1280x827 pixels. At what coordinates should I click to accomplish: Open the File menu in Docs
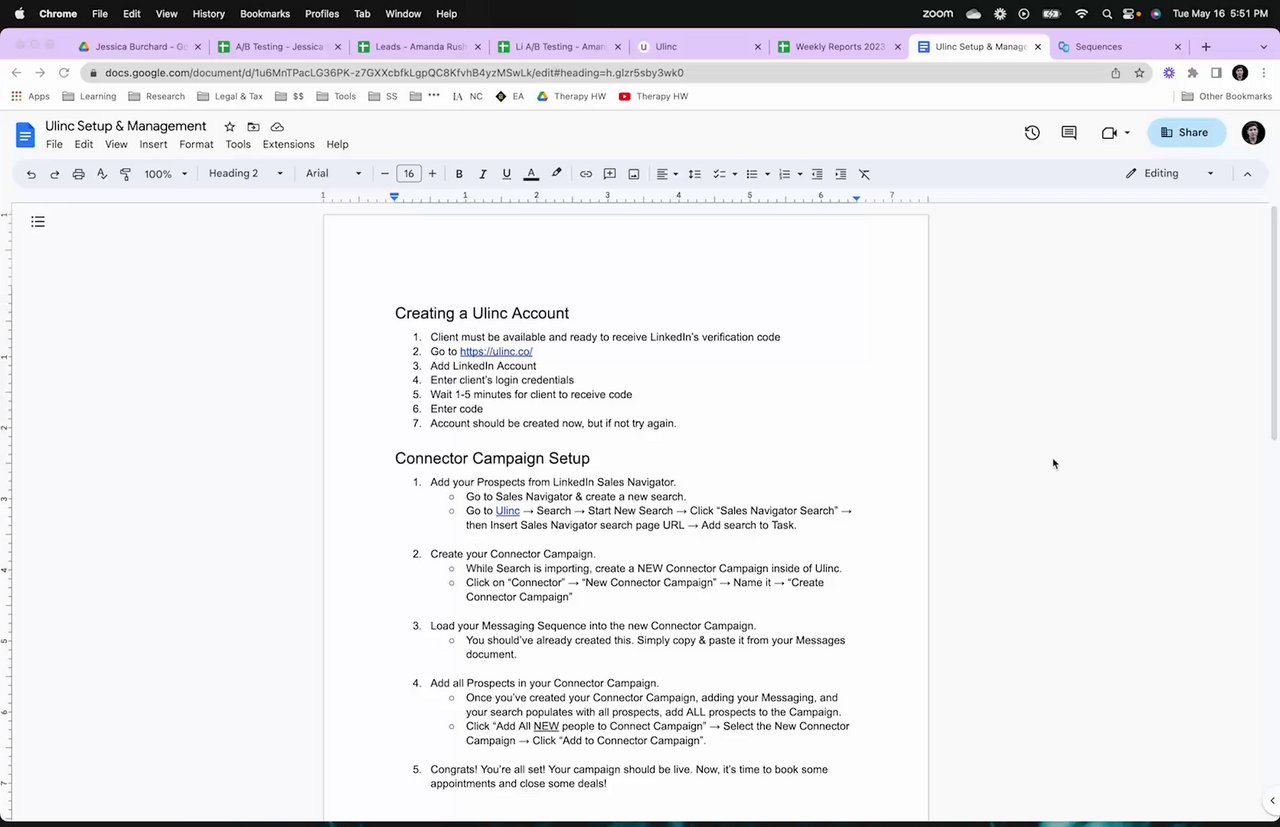pyautogui.click(x=54, y=144)
